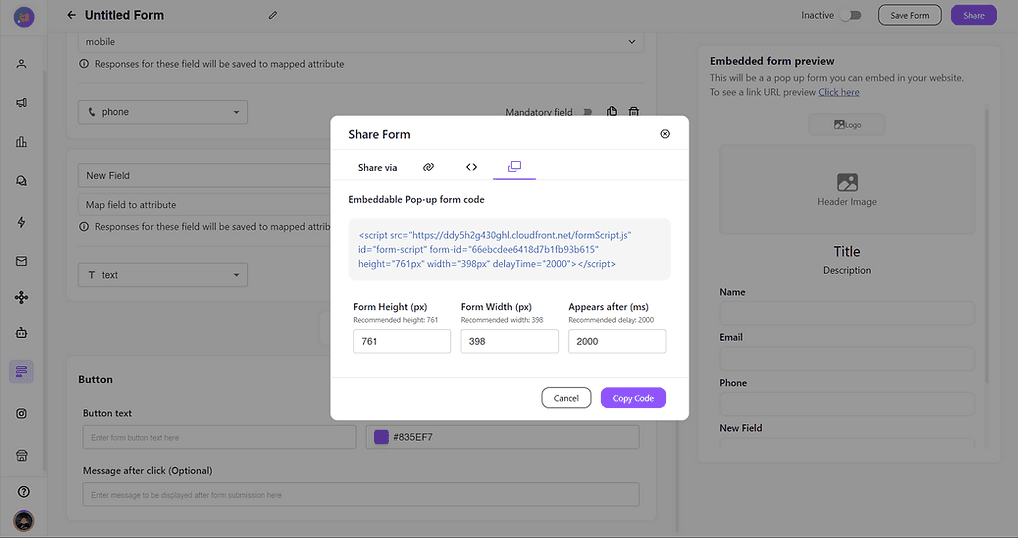Click Cancel in the Share Form dialog
This screenshot has width=1018, height=538.
pyautogui.click(x=566, y=398)
